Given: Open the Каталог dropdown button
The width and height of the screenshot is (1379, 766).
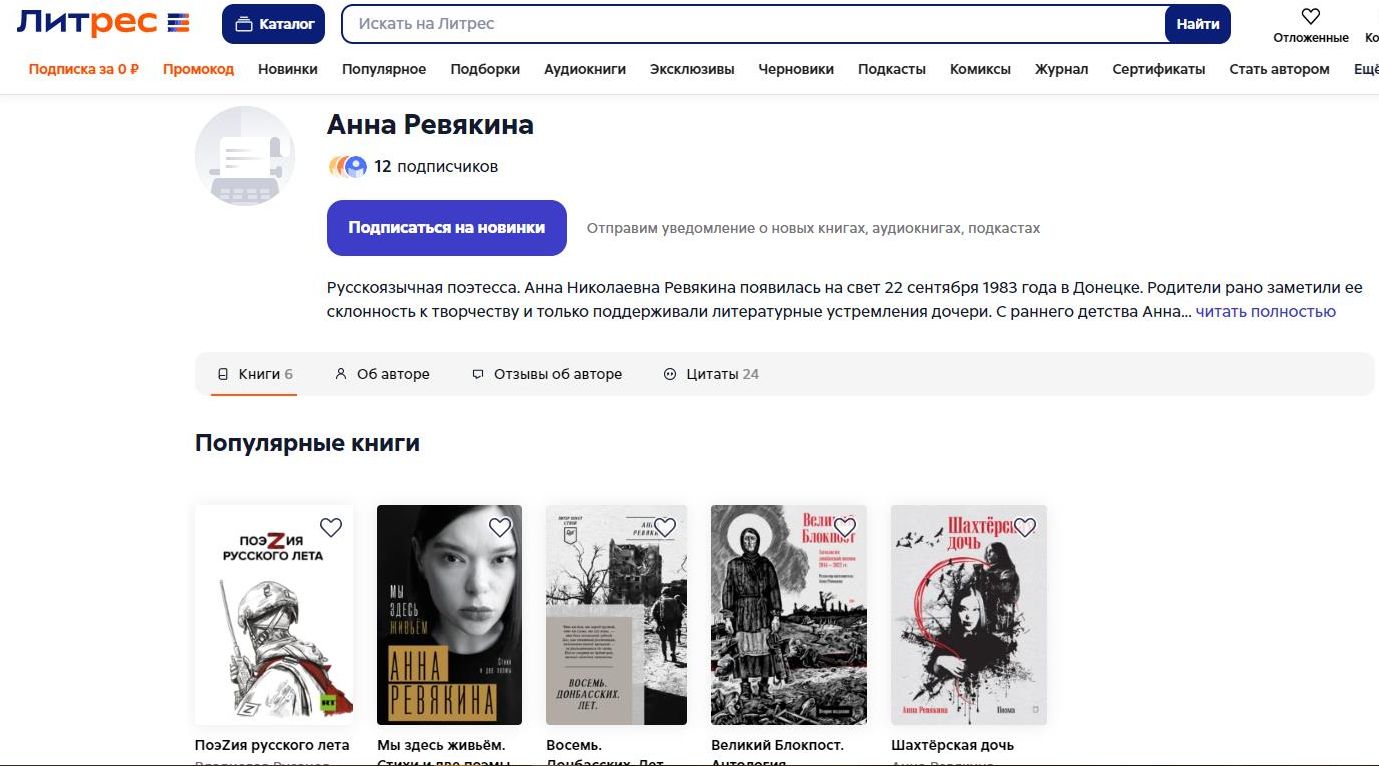Looking at the screenshot, I should [273, 24].
